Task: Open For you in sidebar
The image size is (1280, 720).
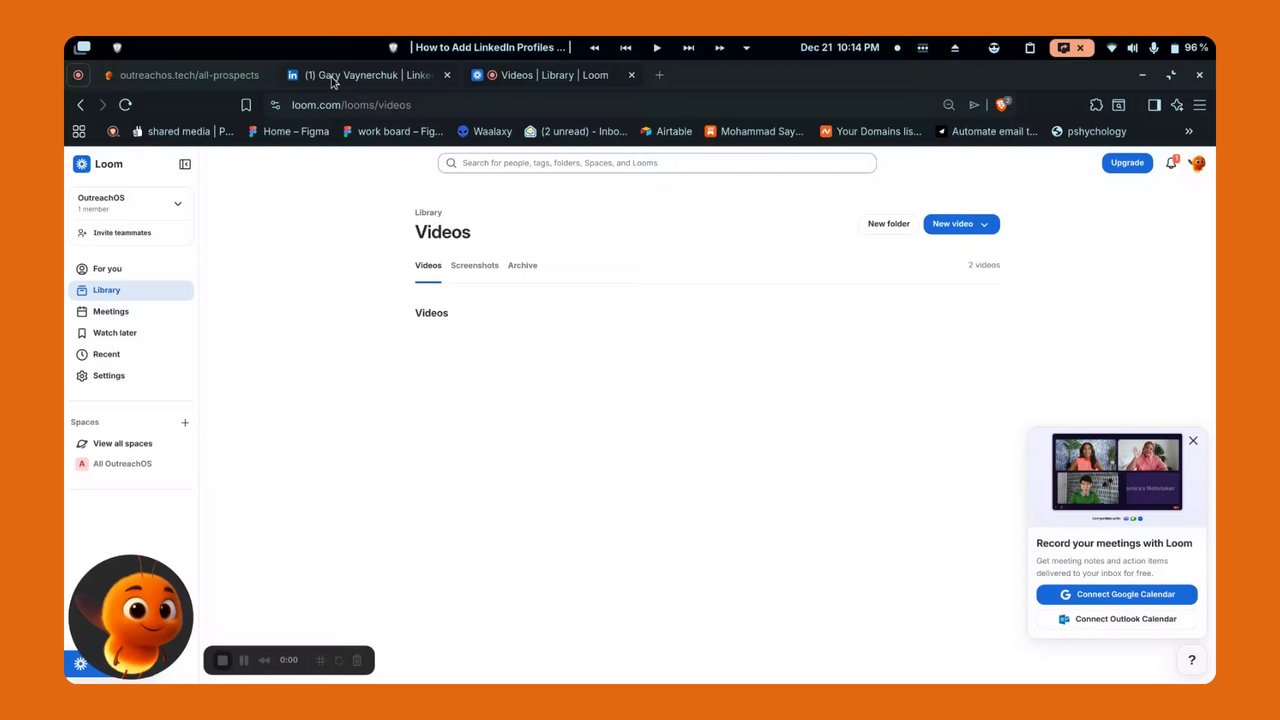Action: (131, 269)
